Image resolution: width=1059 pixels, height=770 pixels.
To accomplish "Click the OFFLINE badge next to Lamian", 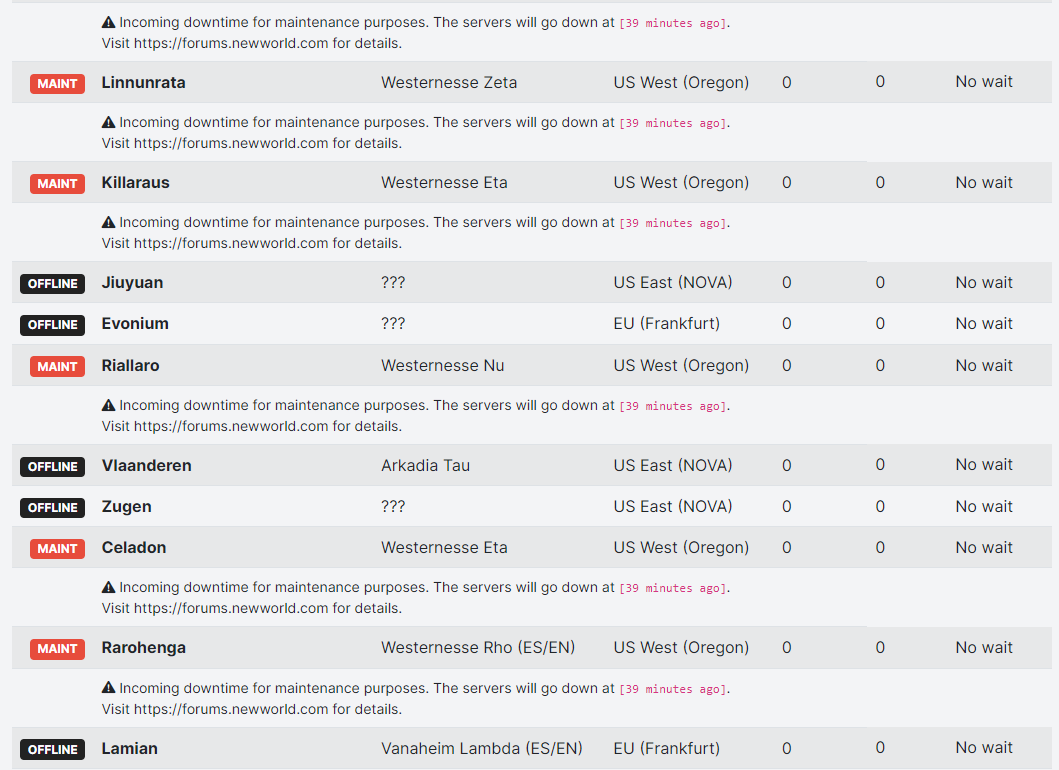I will [x=53, y=750].
